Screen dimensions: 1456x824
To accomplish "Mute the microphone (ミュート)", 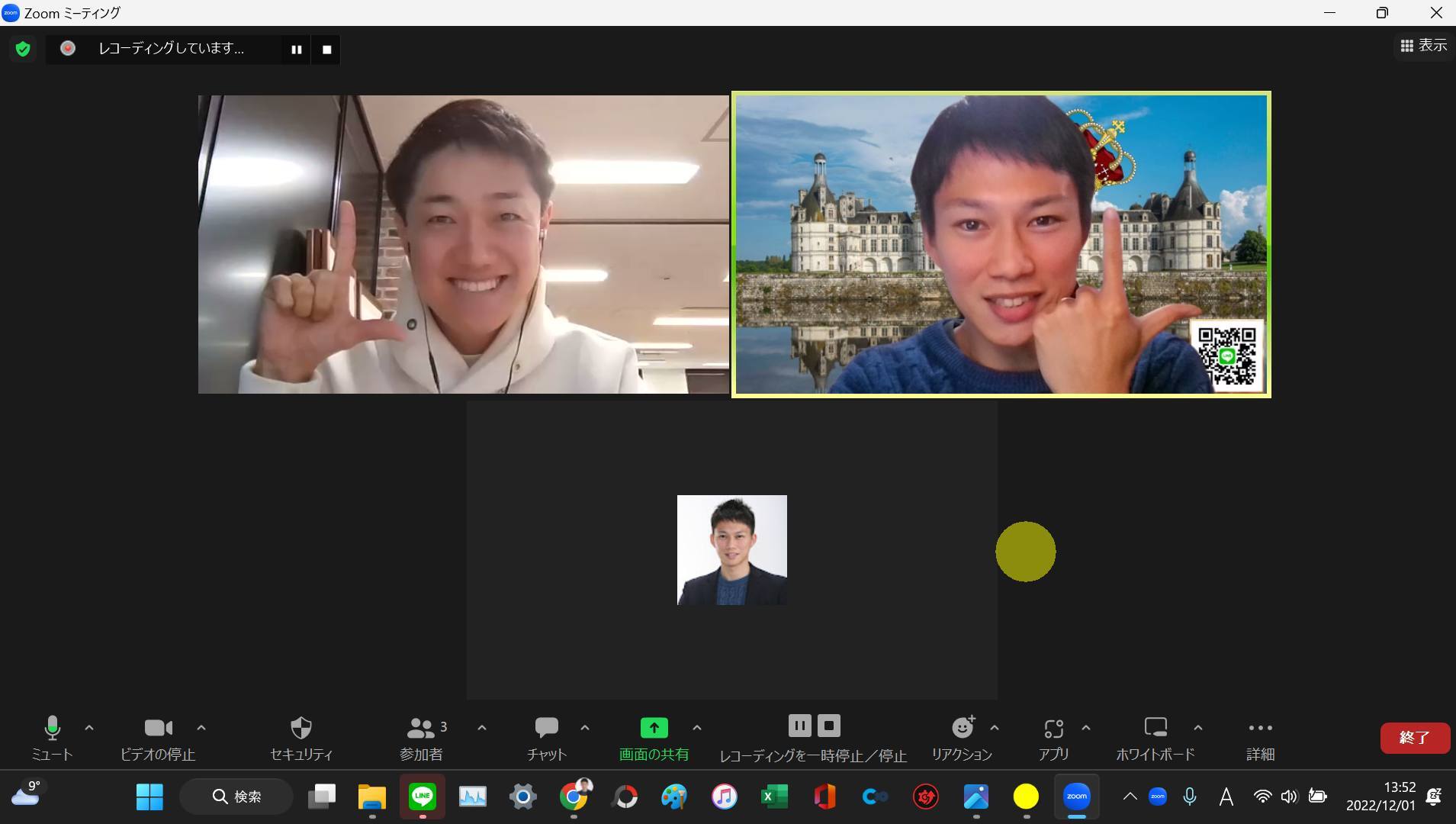I will [x=52, y=729].
